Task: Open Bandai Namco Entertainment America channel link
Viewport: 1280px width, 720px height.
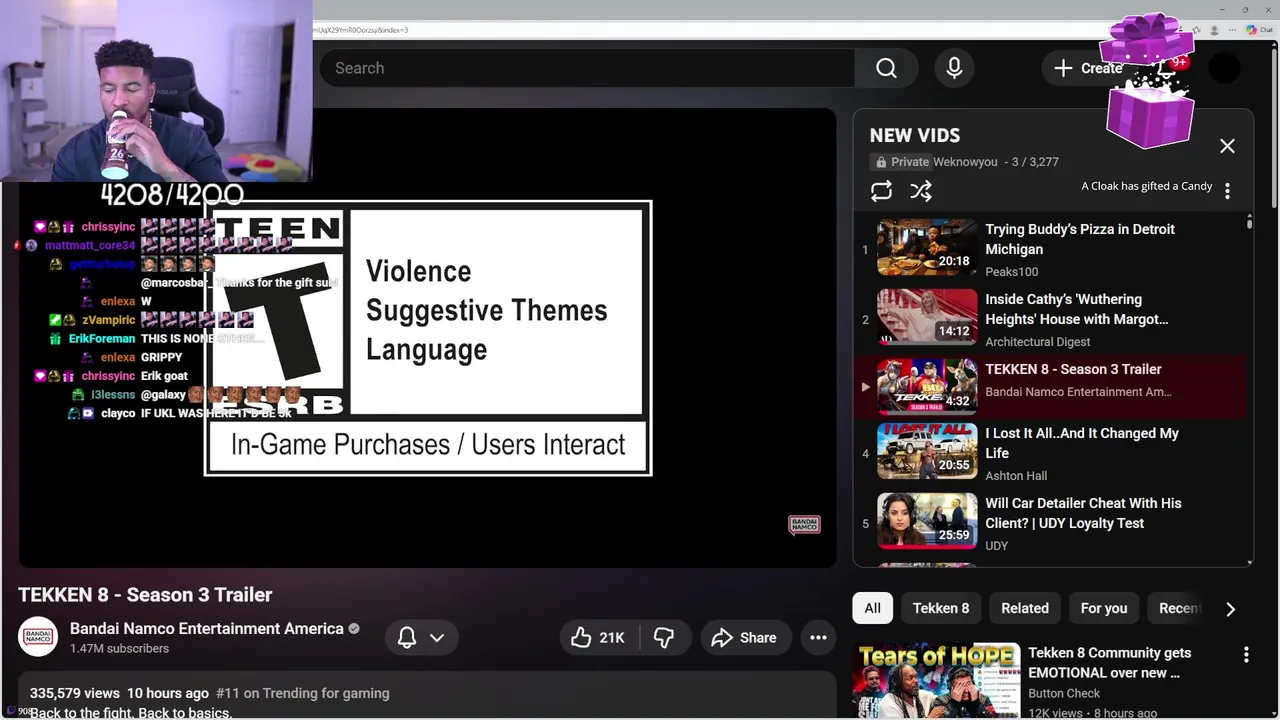Action: click(207, 629)
